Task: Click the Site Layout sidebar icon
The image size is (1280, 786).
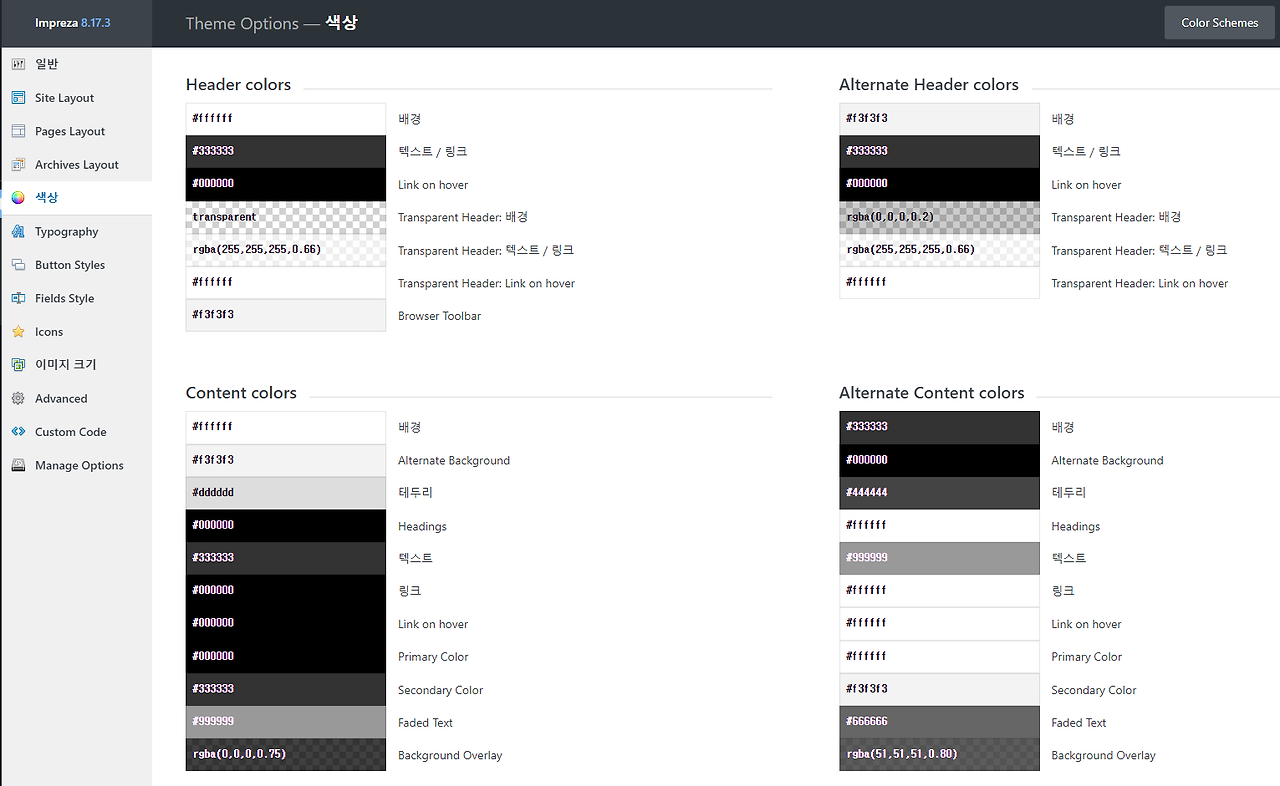Action: (18, 98)
